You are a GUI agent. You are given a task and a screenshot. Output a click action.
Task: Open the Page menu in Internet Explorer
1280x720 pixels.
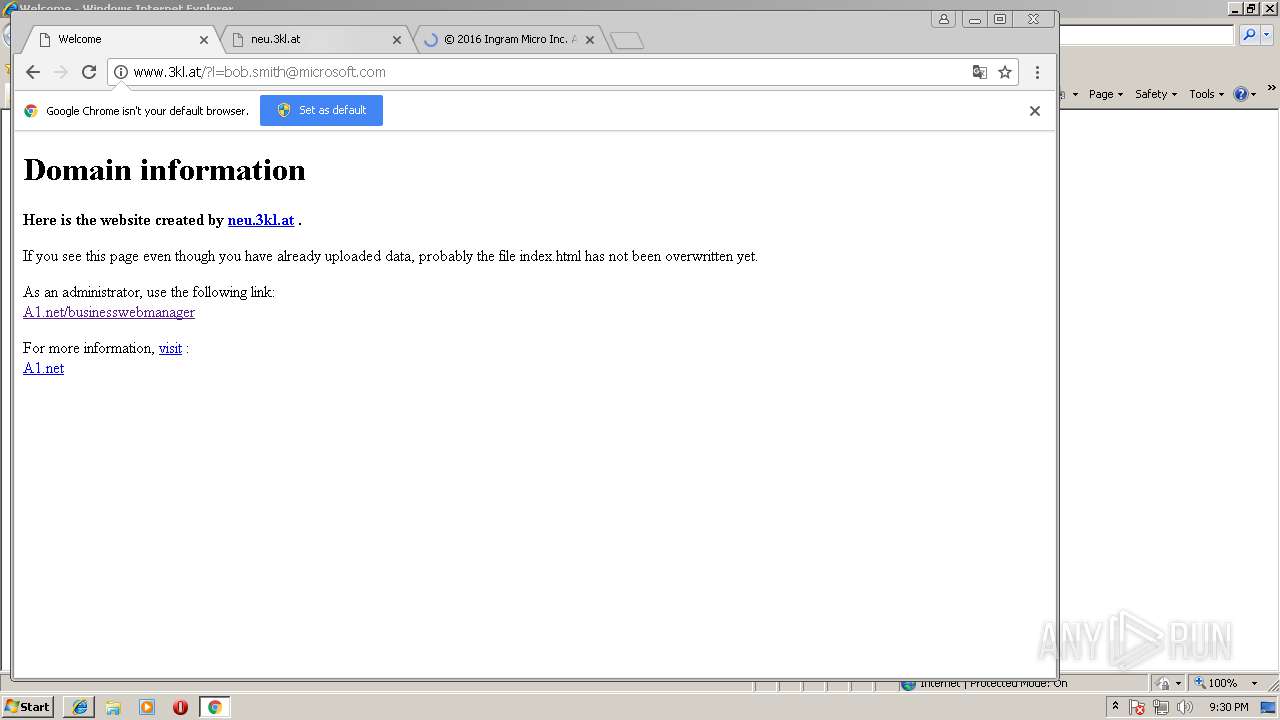click(1106, 94)
